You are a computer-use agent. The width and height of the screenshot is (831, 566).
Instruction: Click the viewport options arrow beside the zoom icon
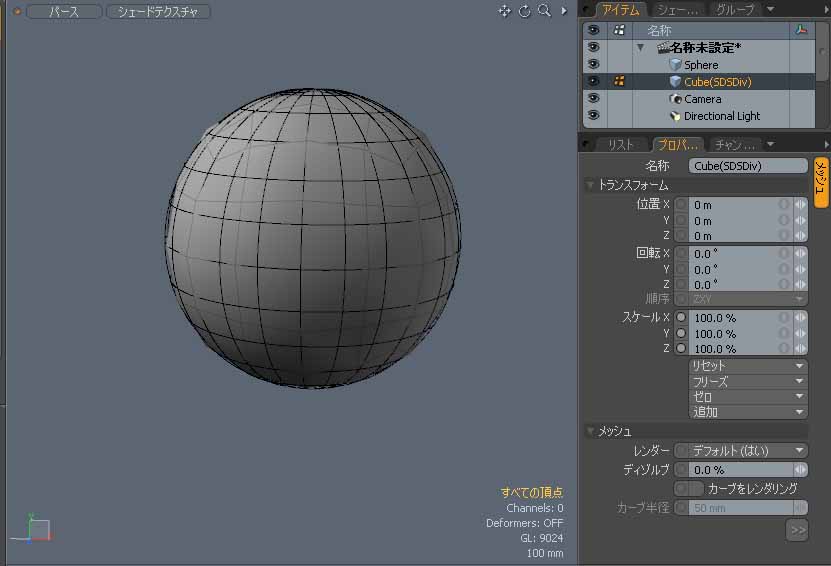(564, 11)
